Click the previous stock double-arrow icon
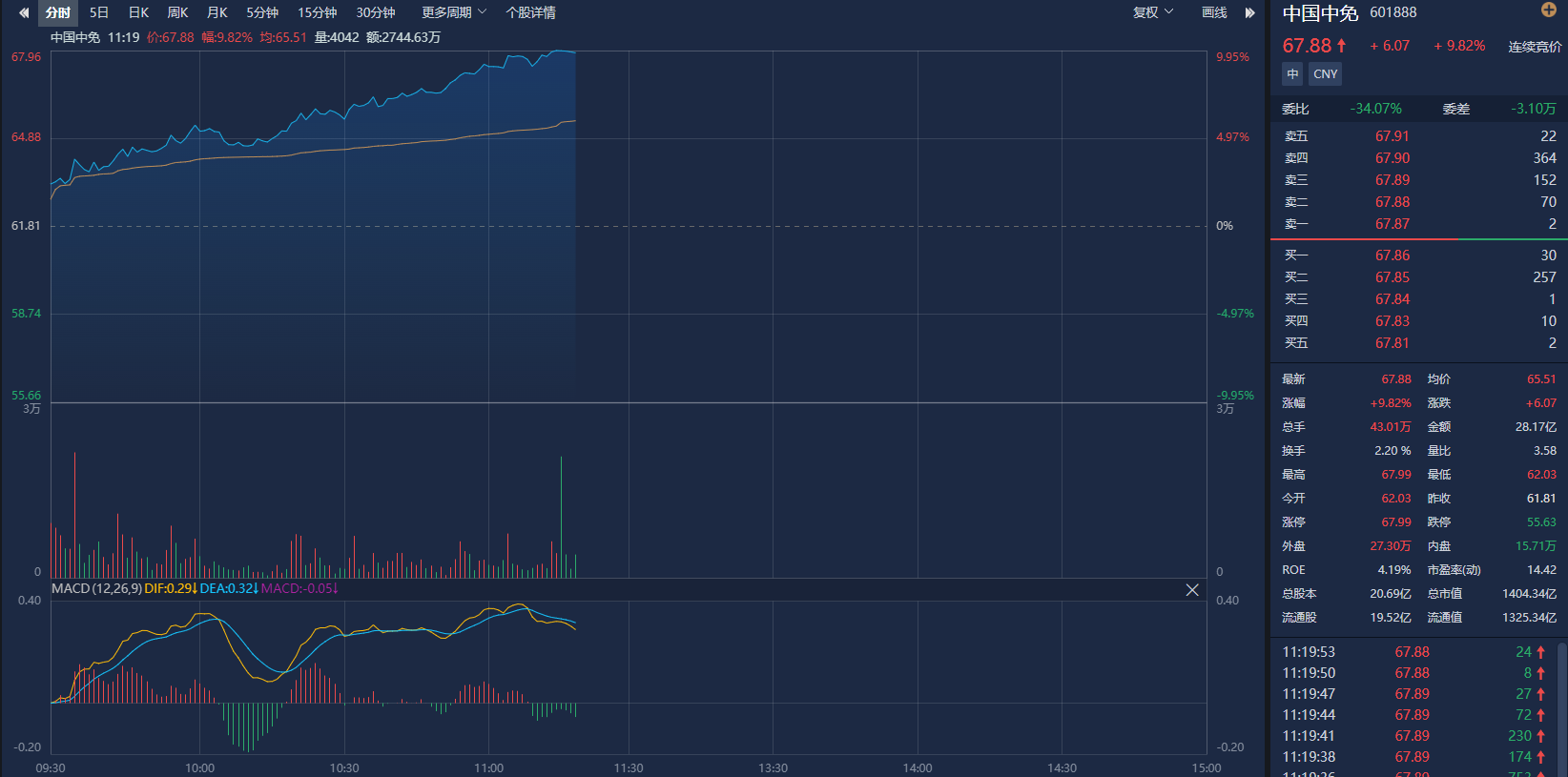Image resolution: width=1568 pixels, height=777 pixels. click(24, 12)
